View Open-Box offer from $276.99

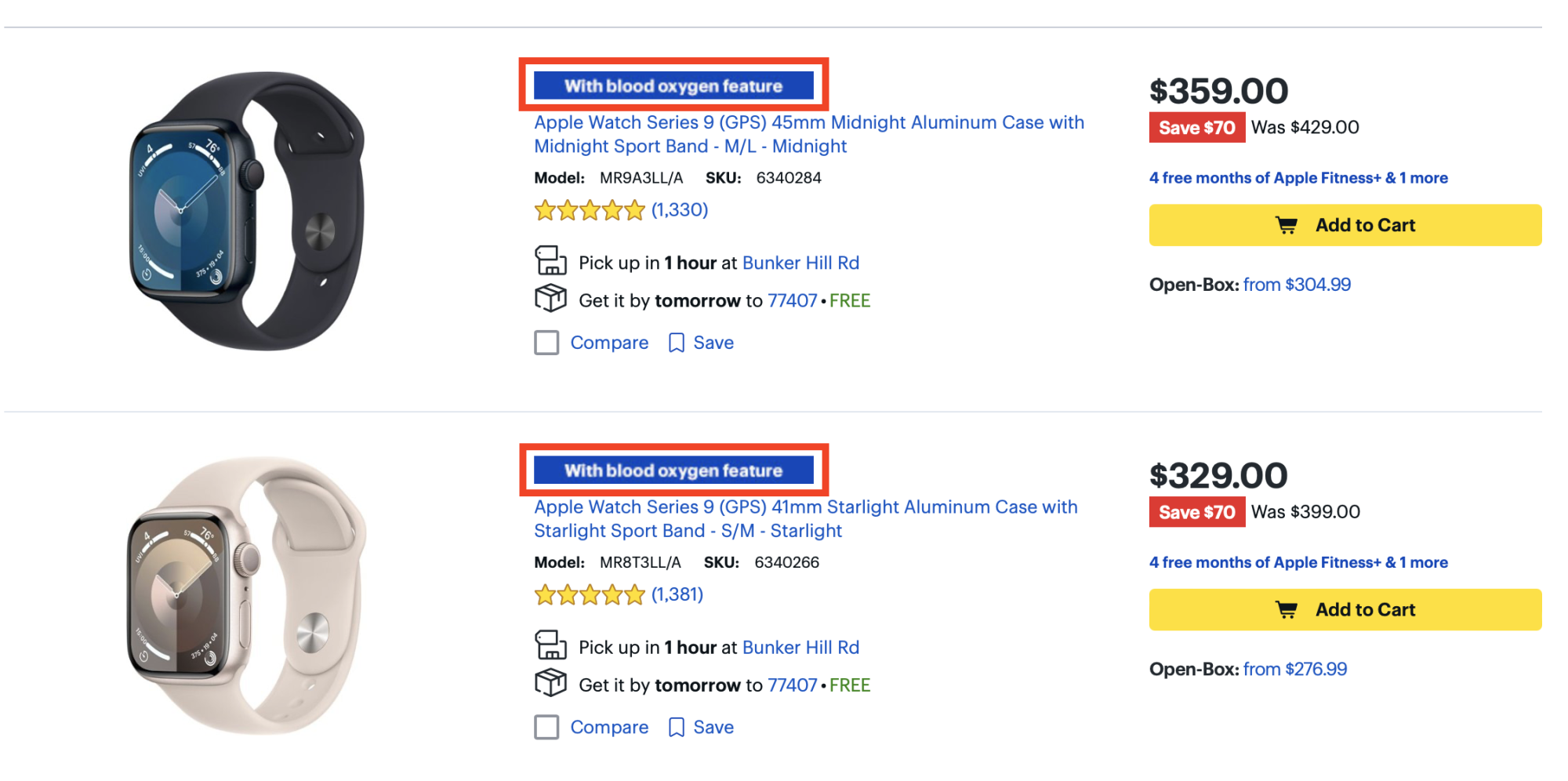point(1294,670)
